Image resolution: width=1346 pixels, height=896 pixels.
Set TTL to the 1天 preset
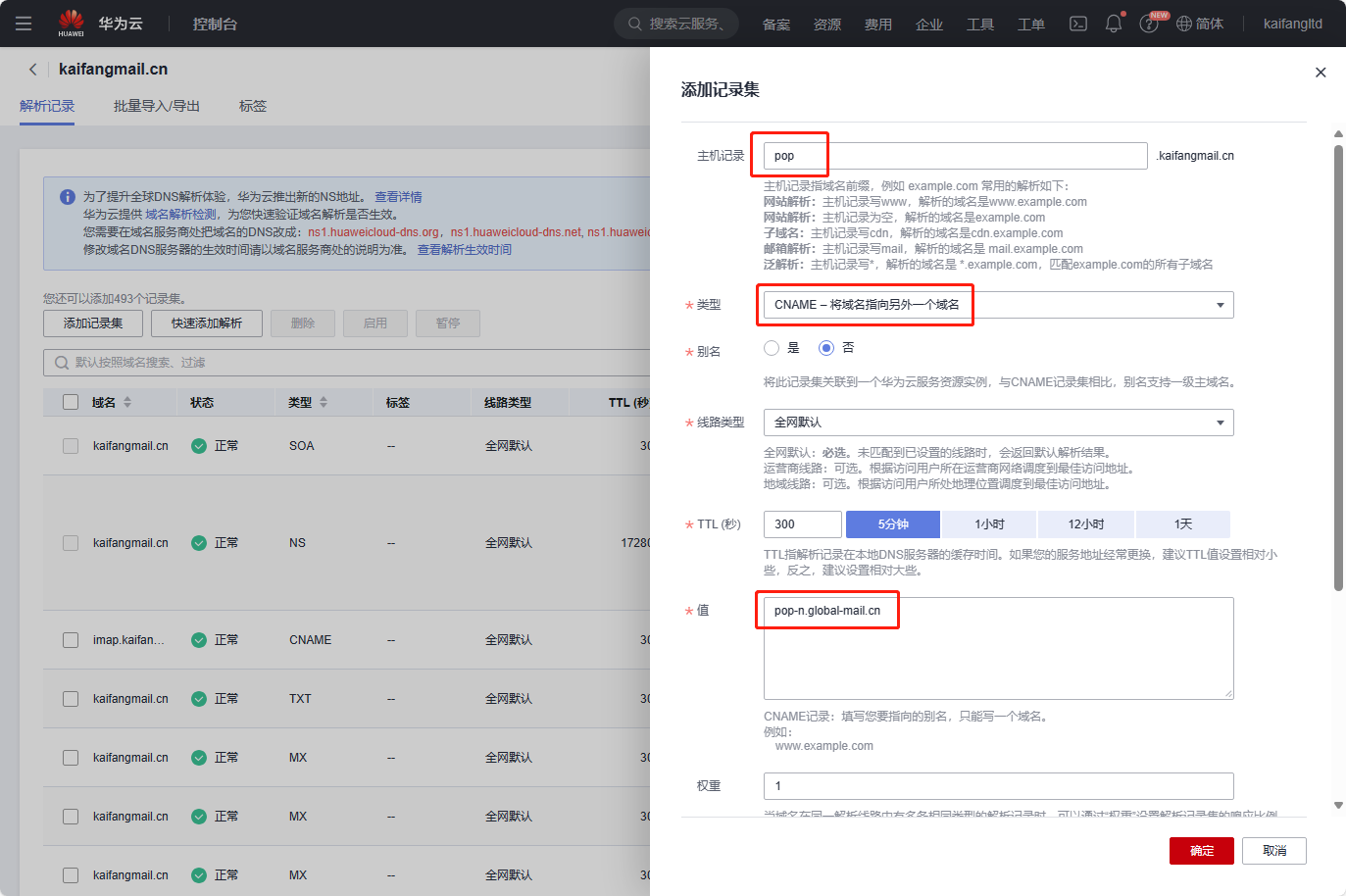click(x=1183, y=524)
